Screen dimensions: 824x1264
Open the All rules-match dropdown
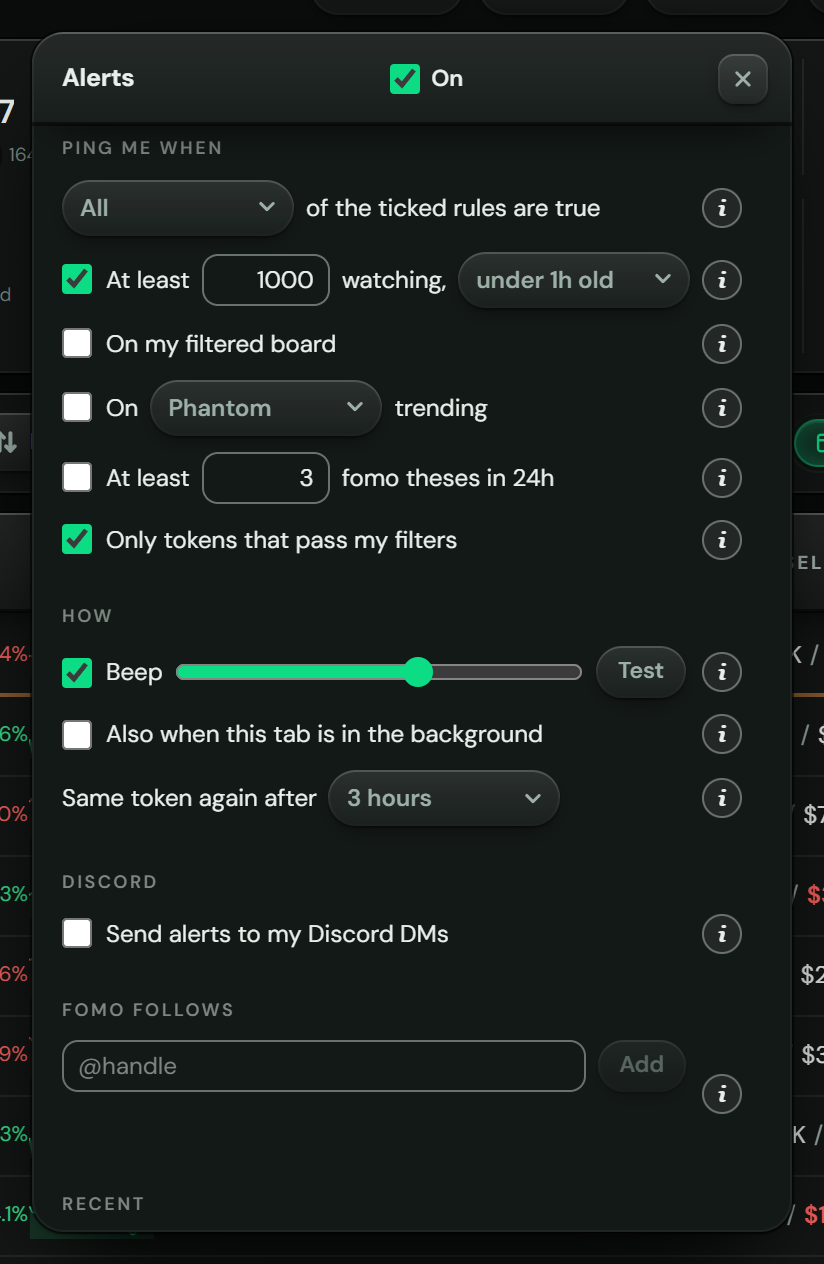177,208
